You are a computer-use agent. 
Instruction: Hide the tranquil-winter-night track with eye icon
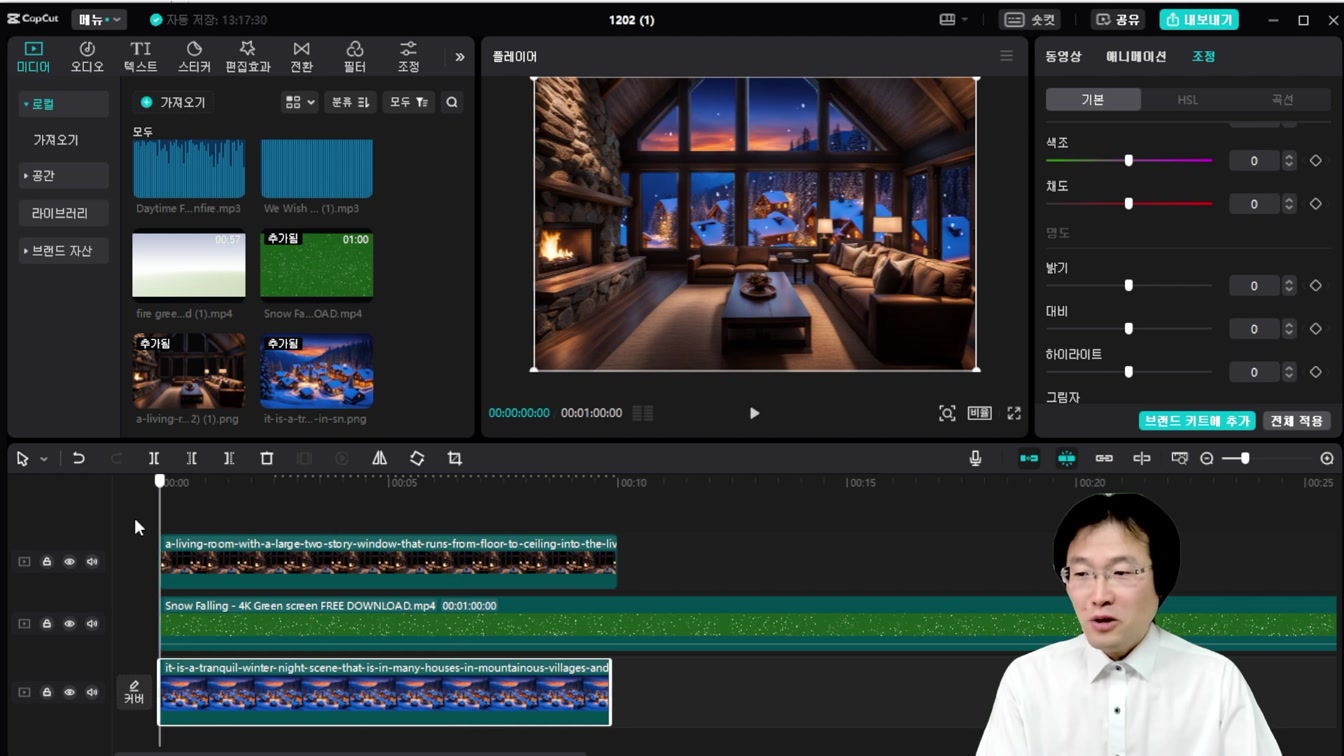point(69,692)
